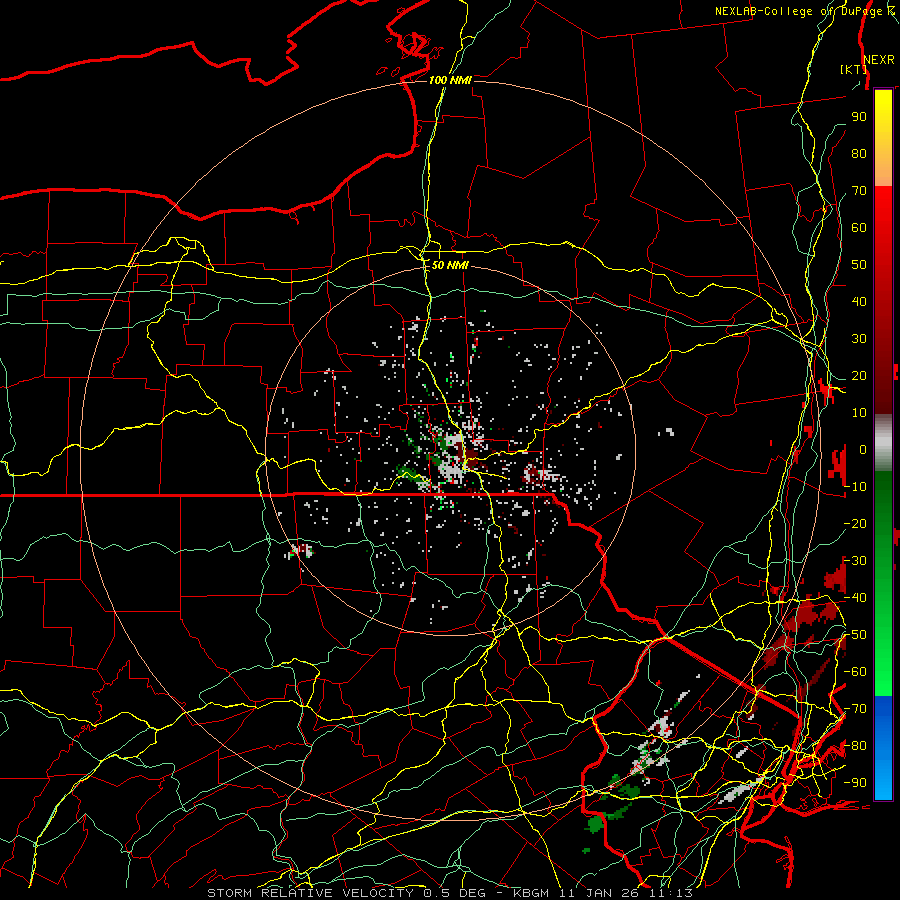Pick the gray near-zero segment of the color bar
The width and height of the screenshot is (900, 900).
pos(883,442)
